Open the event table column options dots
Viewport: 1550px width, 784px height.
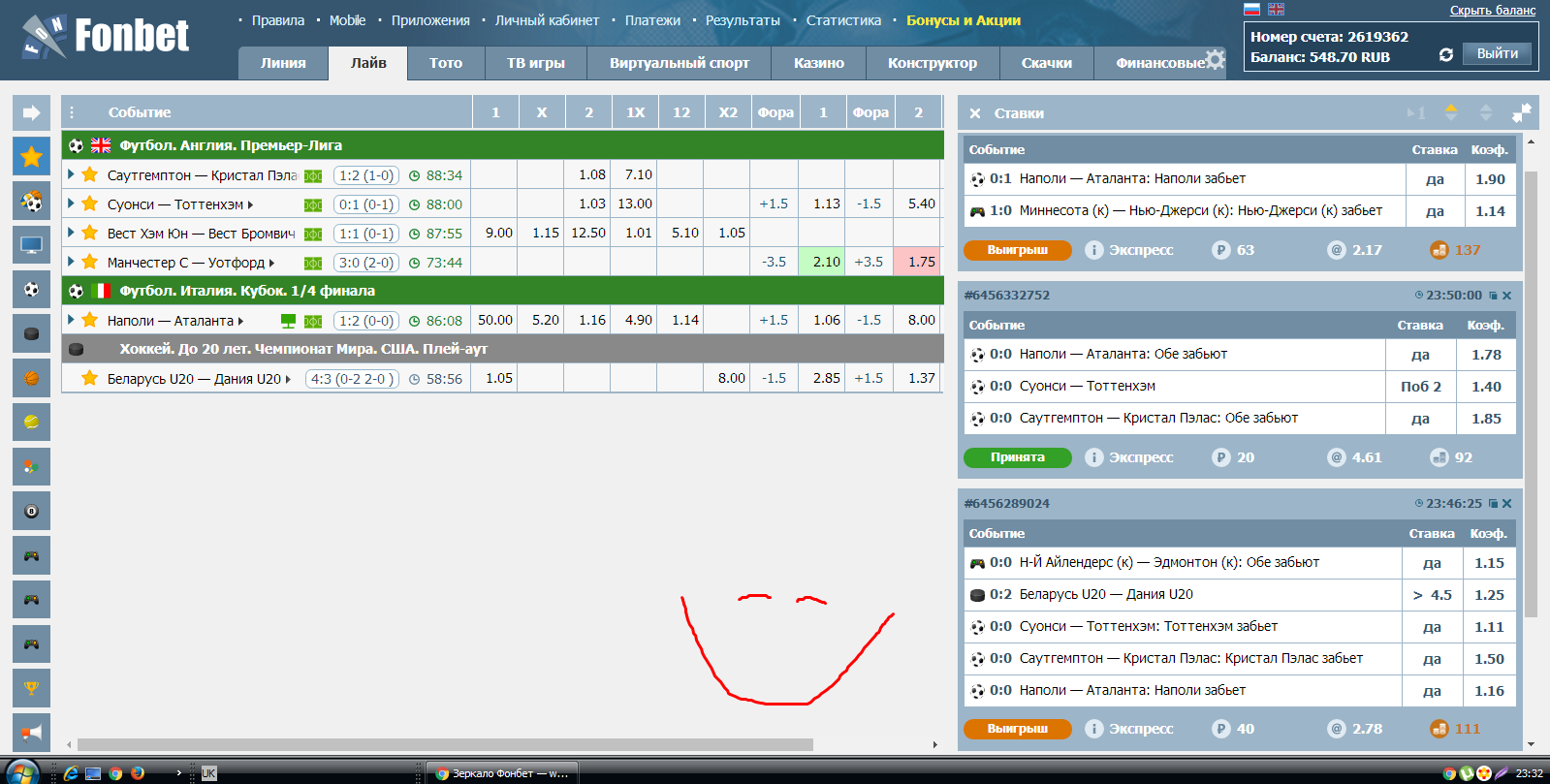(x=72, y=112)
